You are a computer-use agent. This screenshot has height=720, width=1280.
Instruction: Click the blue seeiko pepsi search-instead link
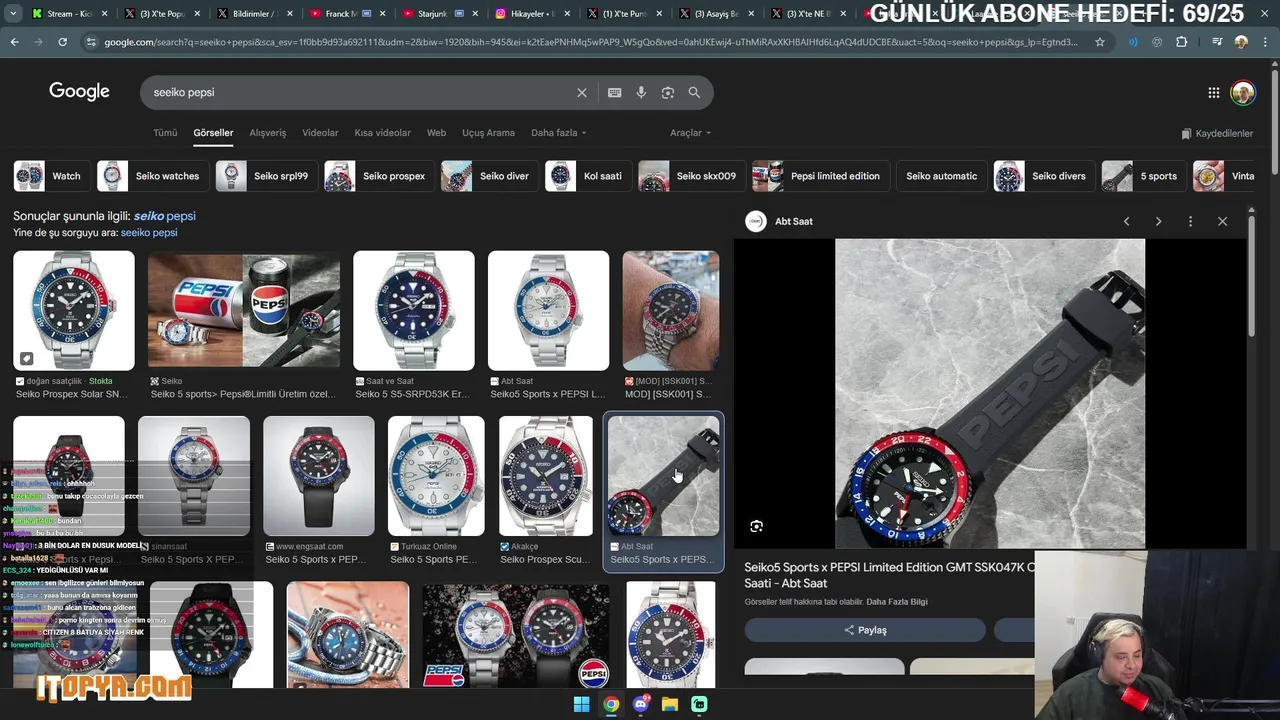[x=149, y=232]
